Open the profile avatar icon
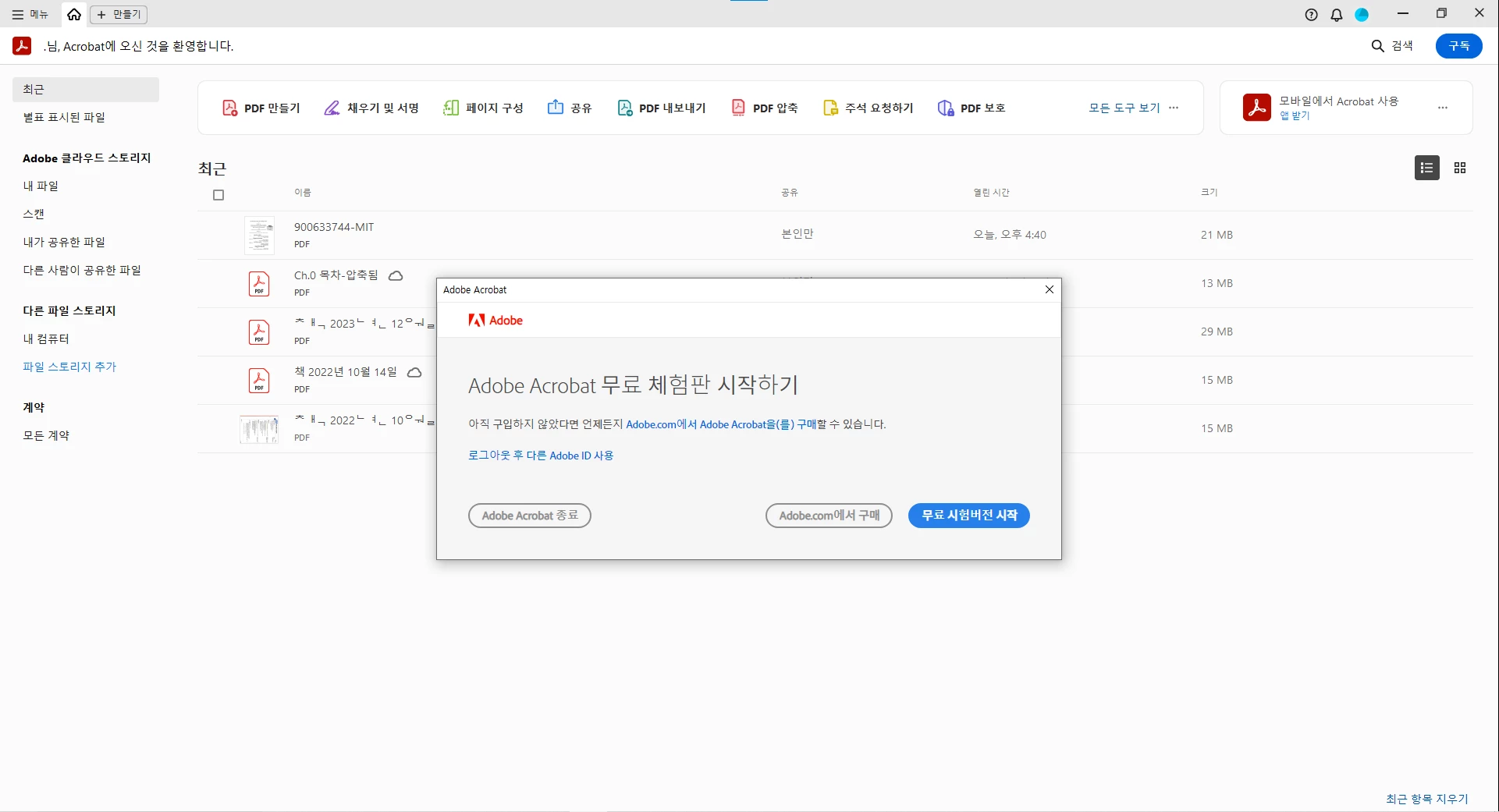 click(x=1362, y=14)
